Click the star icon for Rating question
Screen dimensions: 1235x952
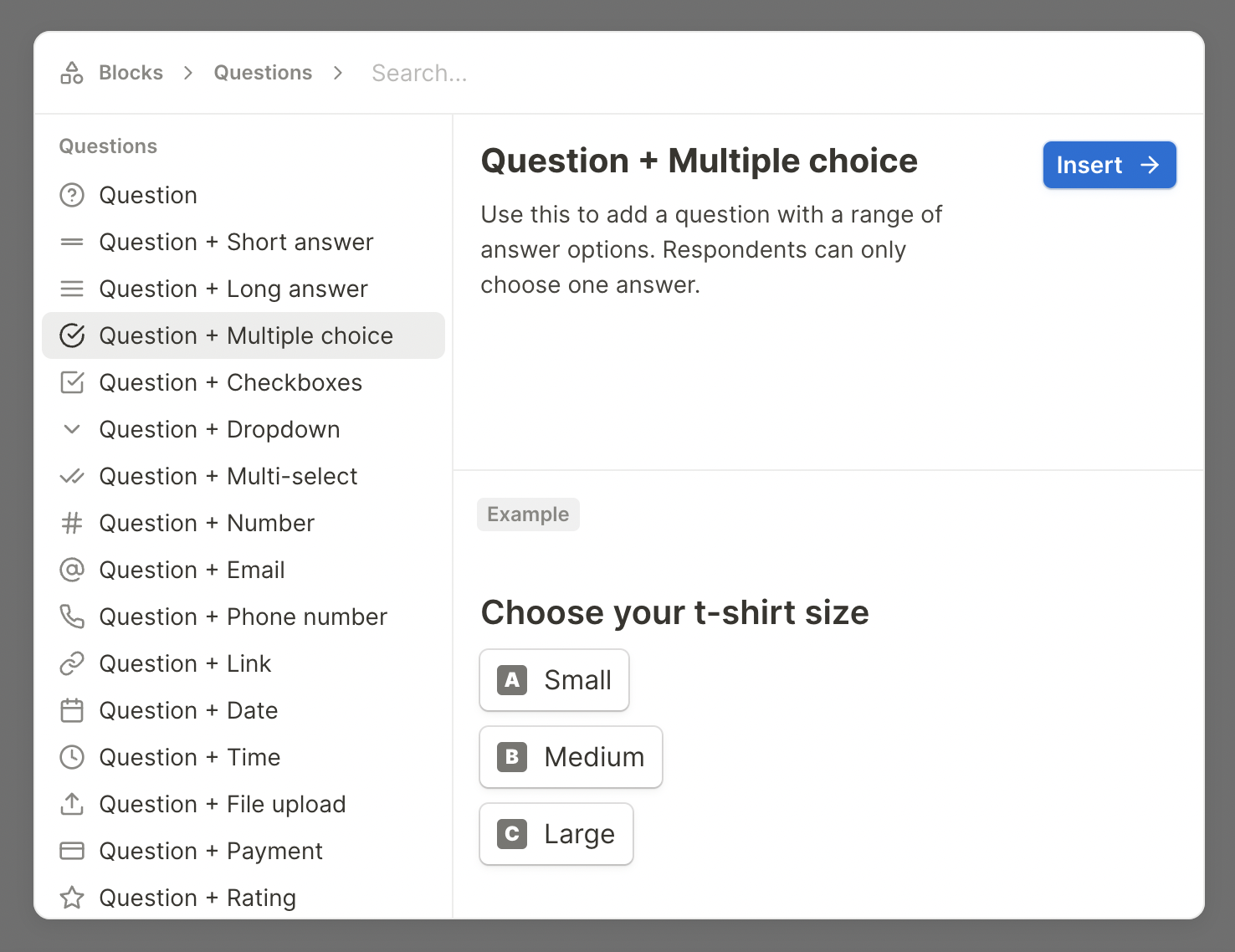pyautogui.click(x=72, y=898)
